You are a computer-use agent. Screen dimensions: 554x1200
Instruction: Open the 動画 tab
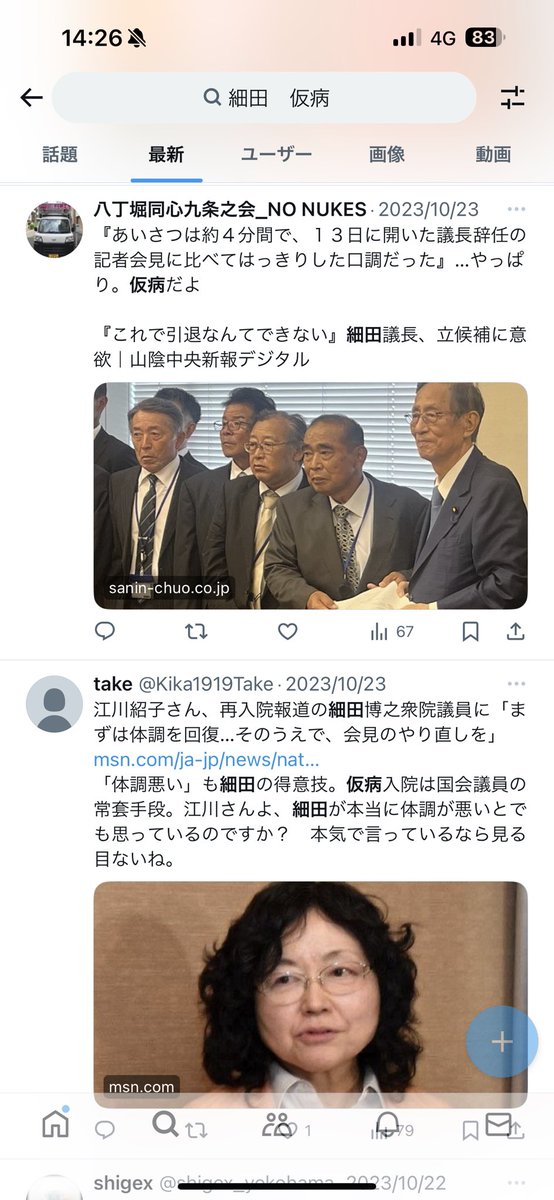tap(494, 155)
